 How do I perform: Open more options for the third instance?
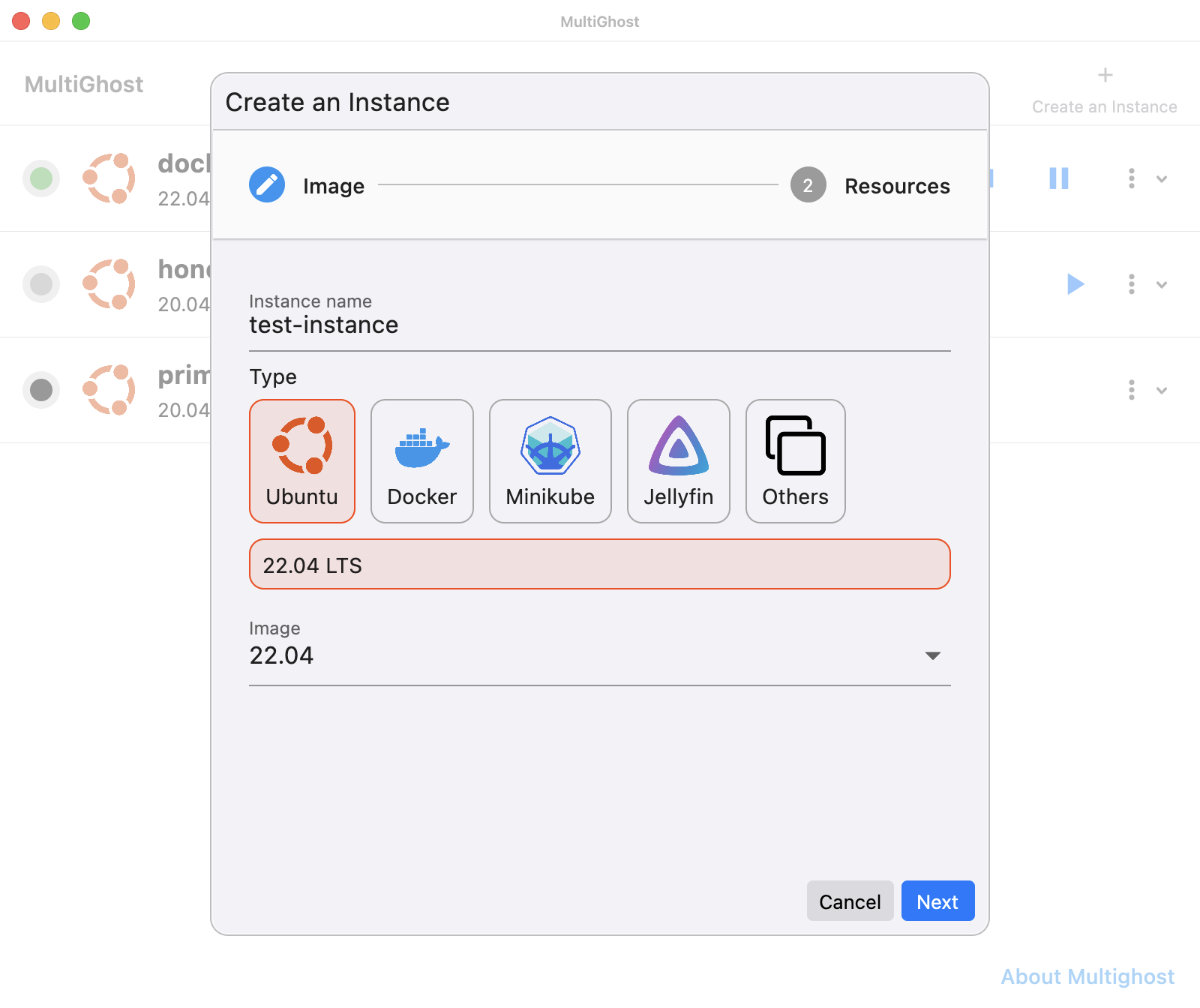[1132, 390]
